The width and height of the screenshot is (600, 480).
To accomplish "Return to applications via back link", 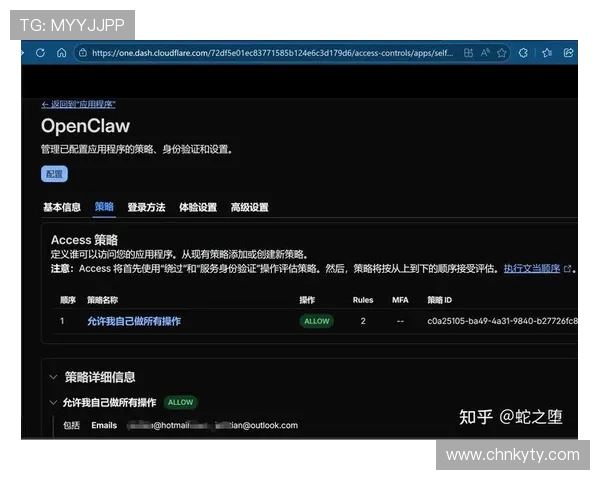I will (78, 104).
